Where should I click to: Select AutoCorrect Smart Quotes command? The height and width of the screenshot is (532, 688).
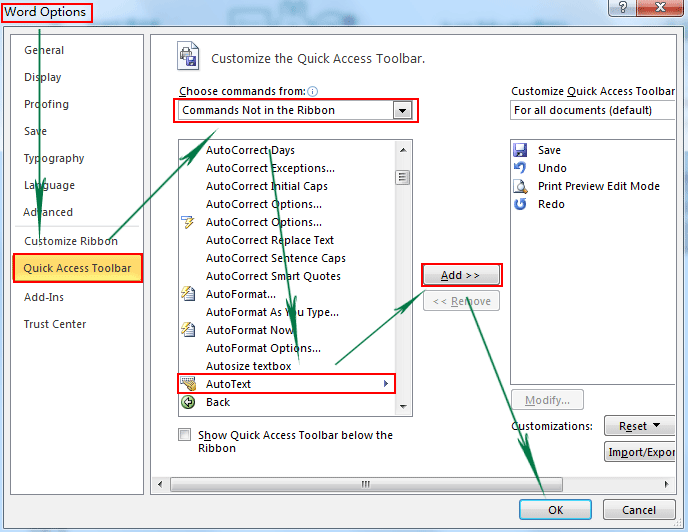(287, 276)
